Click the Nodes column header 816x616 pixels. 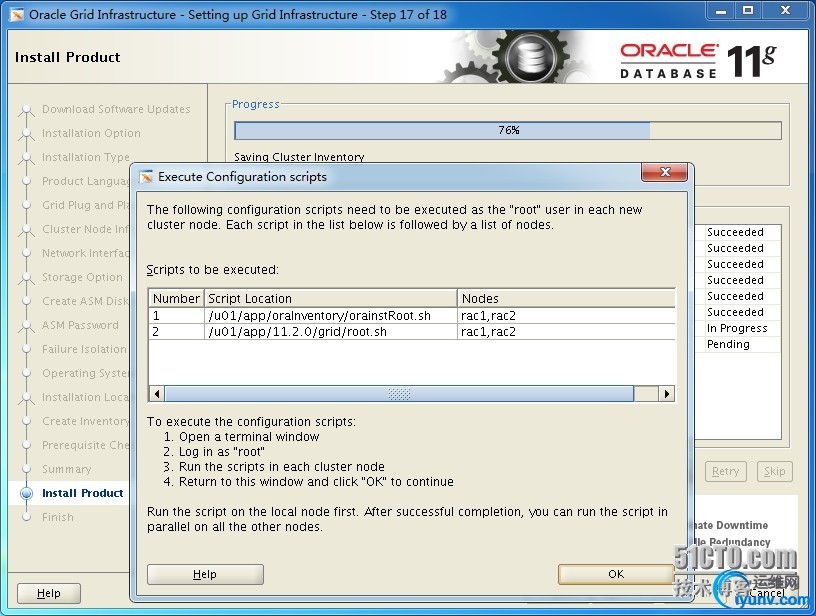coord(566,299)
